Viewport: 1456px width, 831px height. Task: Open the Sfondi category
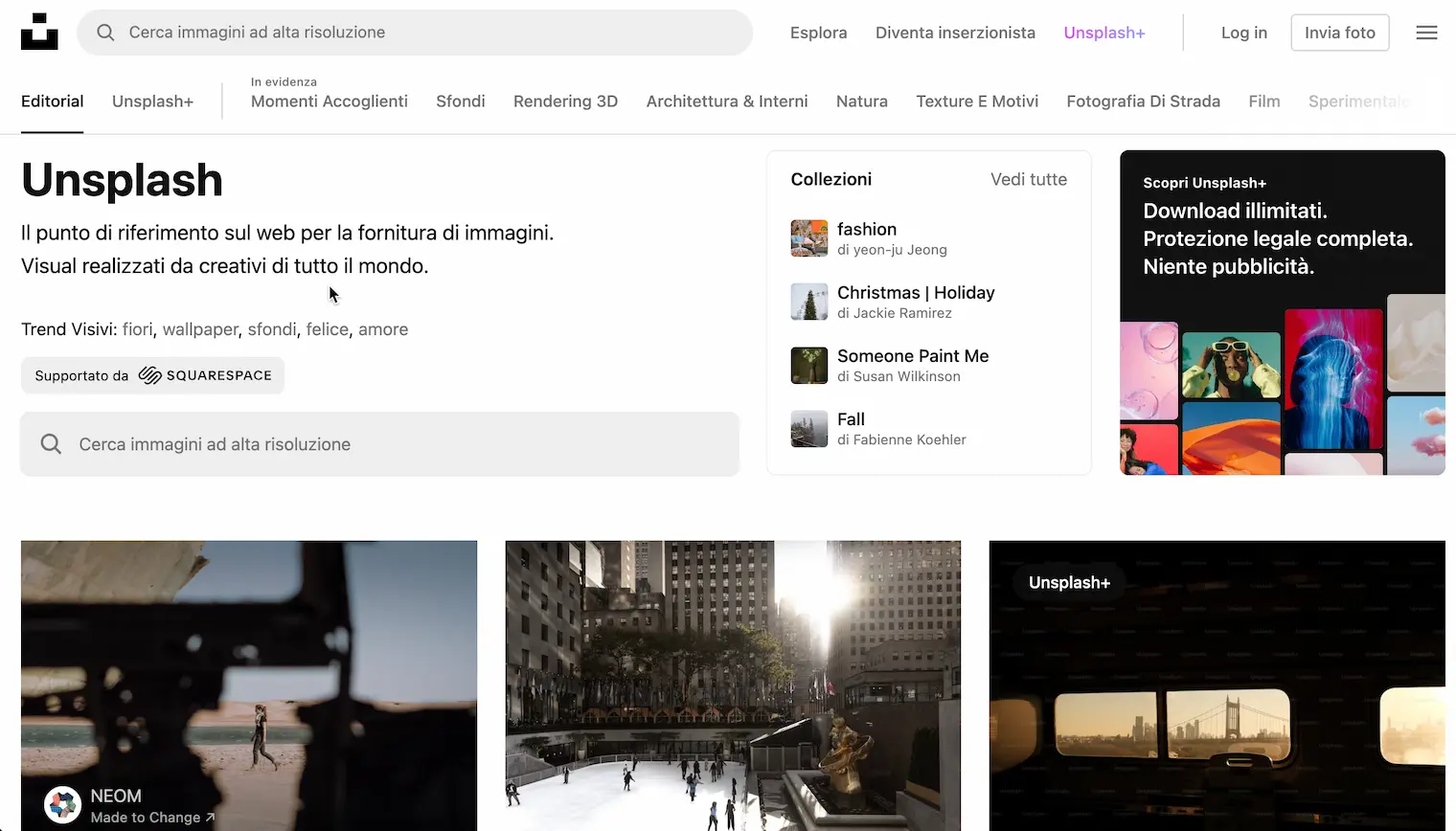pos(461,101)
